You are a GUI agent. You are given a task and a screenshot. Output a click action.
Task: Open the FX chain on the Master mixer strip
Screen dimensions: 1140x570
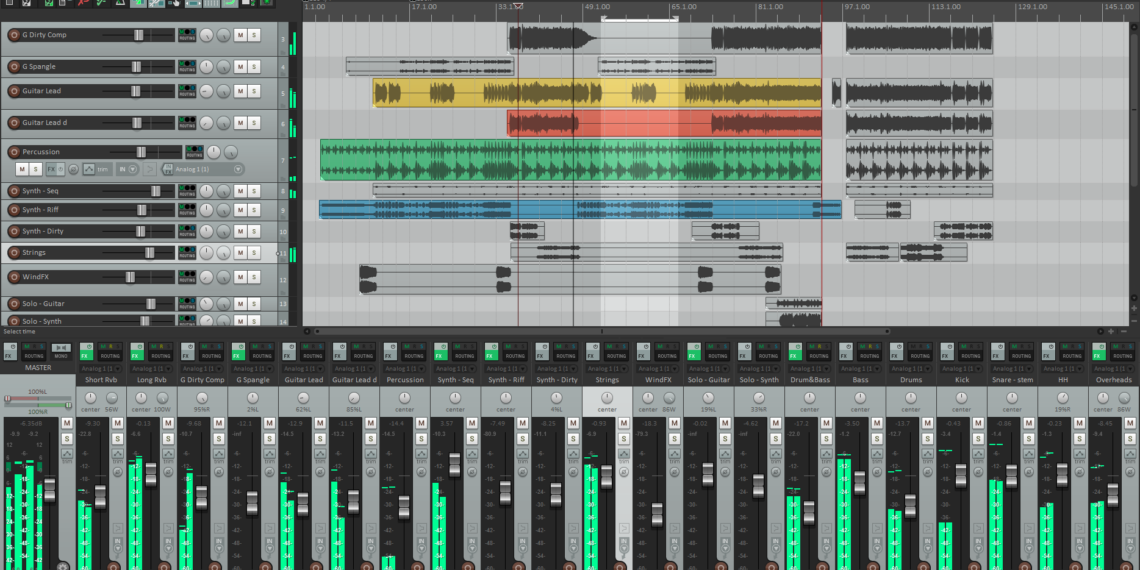click(9, 355)
